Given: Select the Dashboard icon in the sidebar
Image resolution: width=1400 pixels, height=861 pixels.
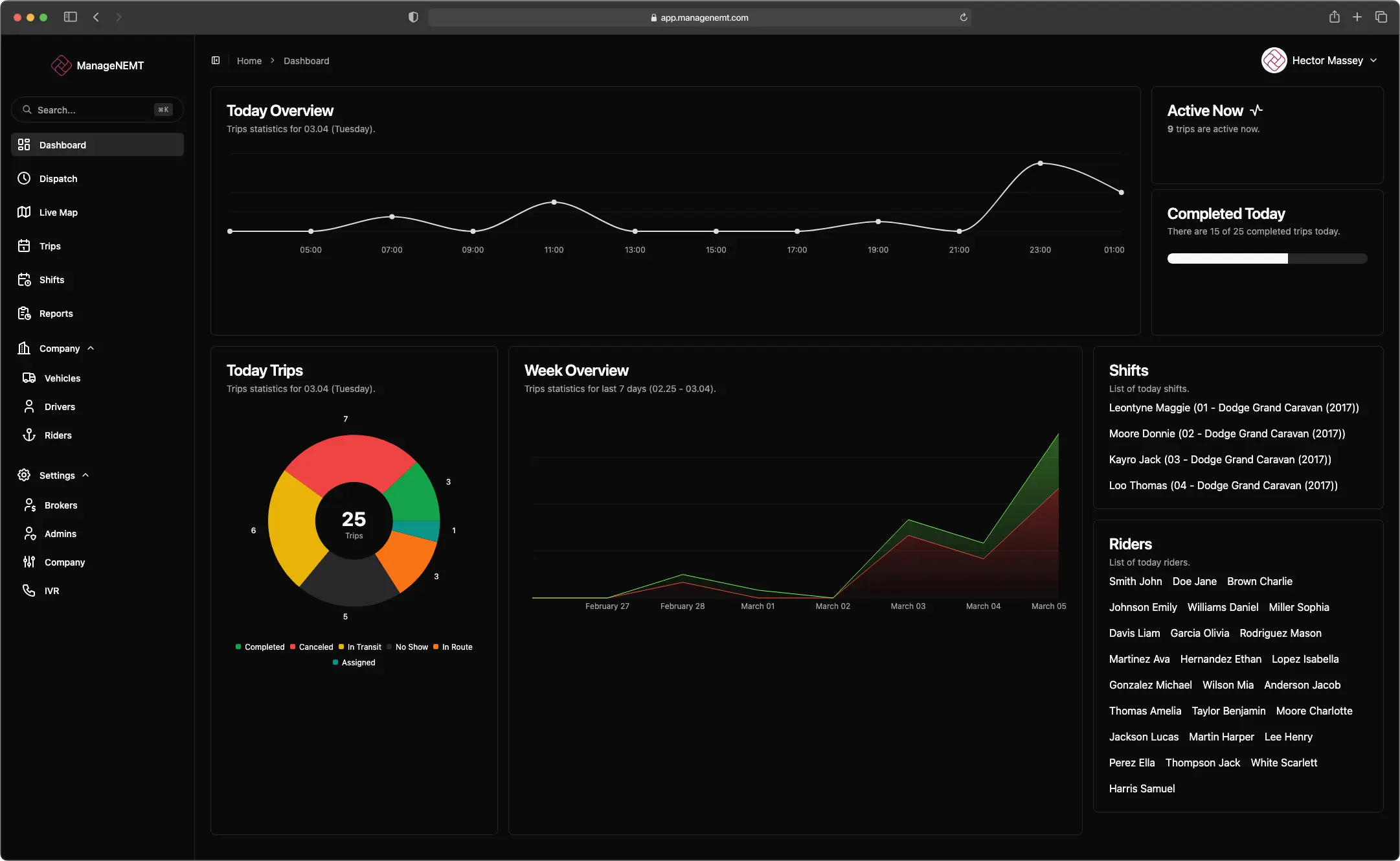Looking at the screenshot, I should point(24,144).
